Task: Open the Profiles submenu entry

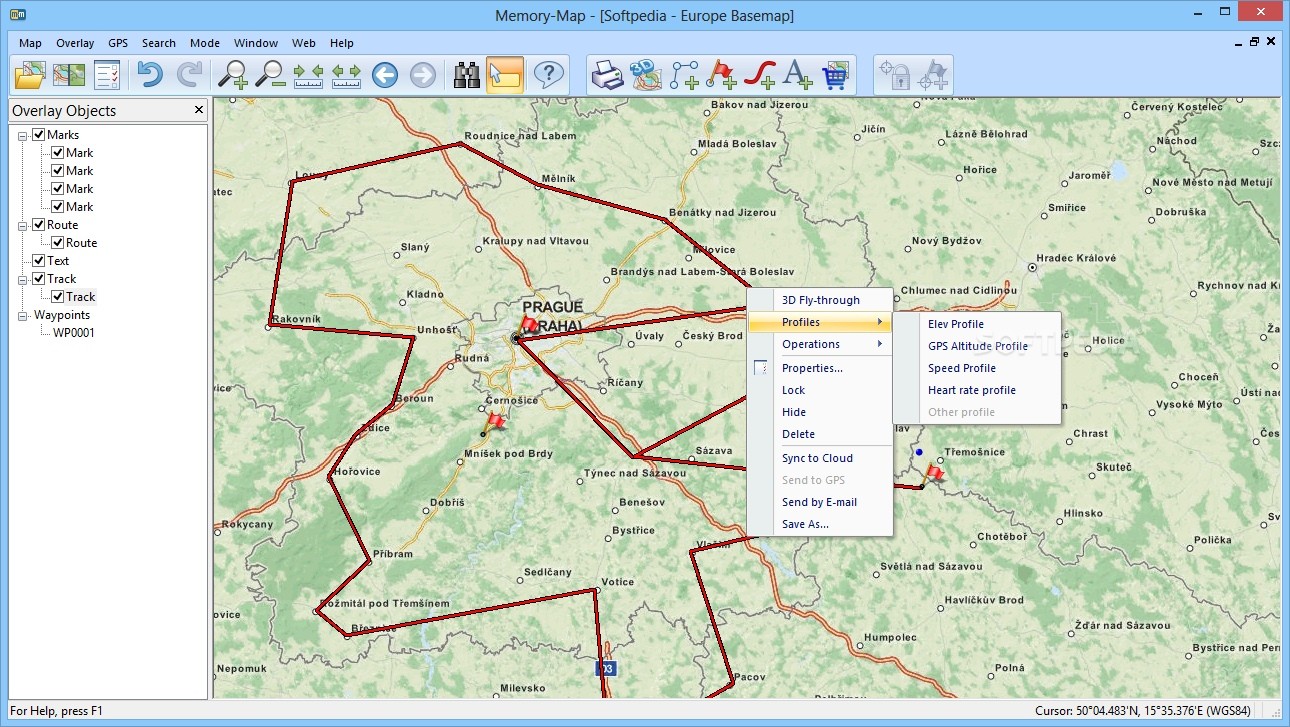Action: [820, 322]
